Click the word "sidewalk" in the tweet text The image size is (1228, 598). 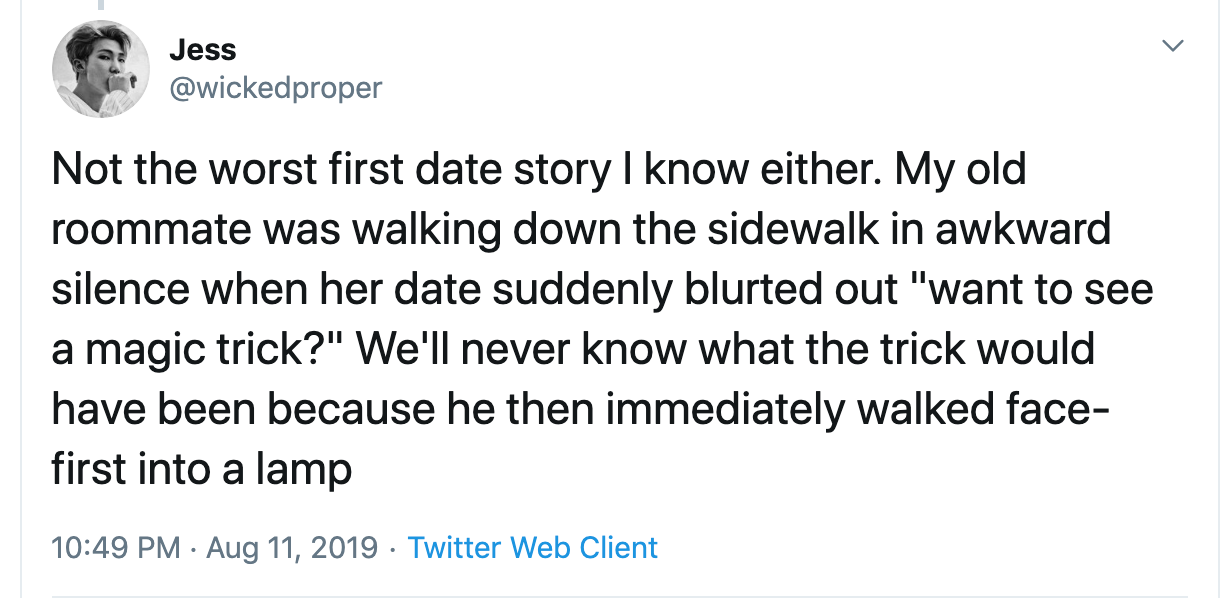770,229
